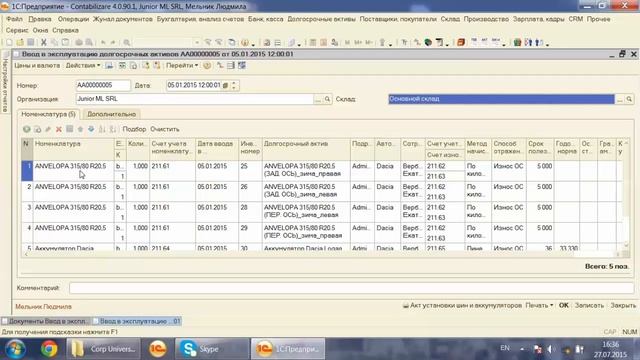Open the Печать dropdown menu
This screenshot has width=640, height=360.
[x=539, y=305]
